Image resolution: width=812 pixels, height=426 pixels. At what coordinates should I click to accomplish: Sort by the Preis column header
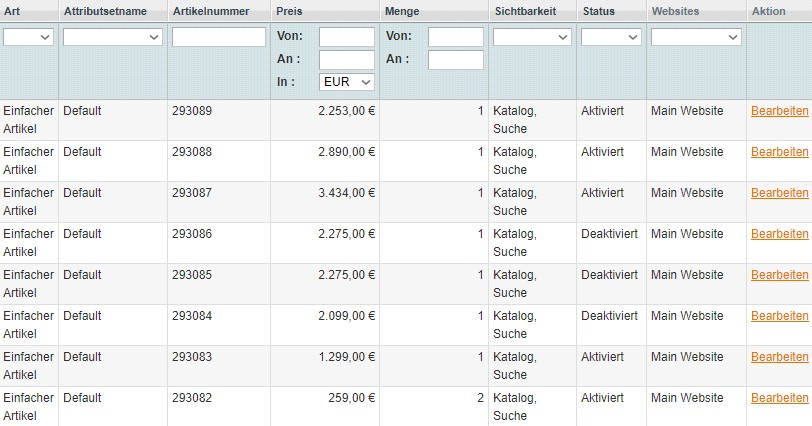(x=289, y=11)
